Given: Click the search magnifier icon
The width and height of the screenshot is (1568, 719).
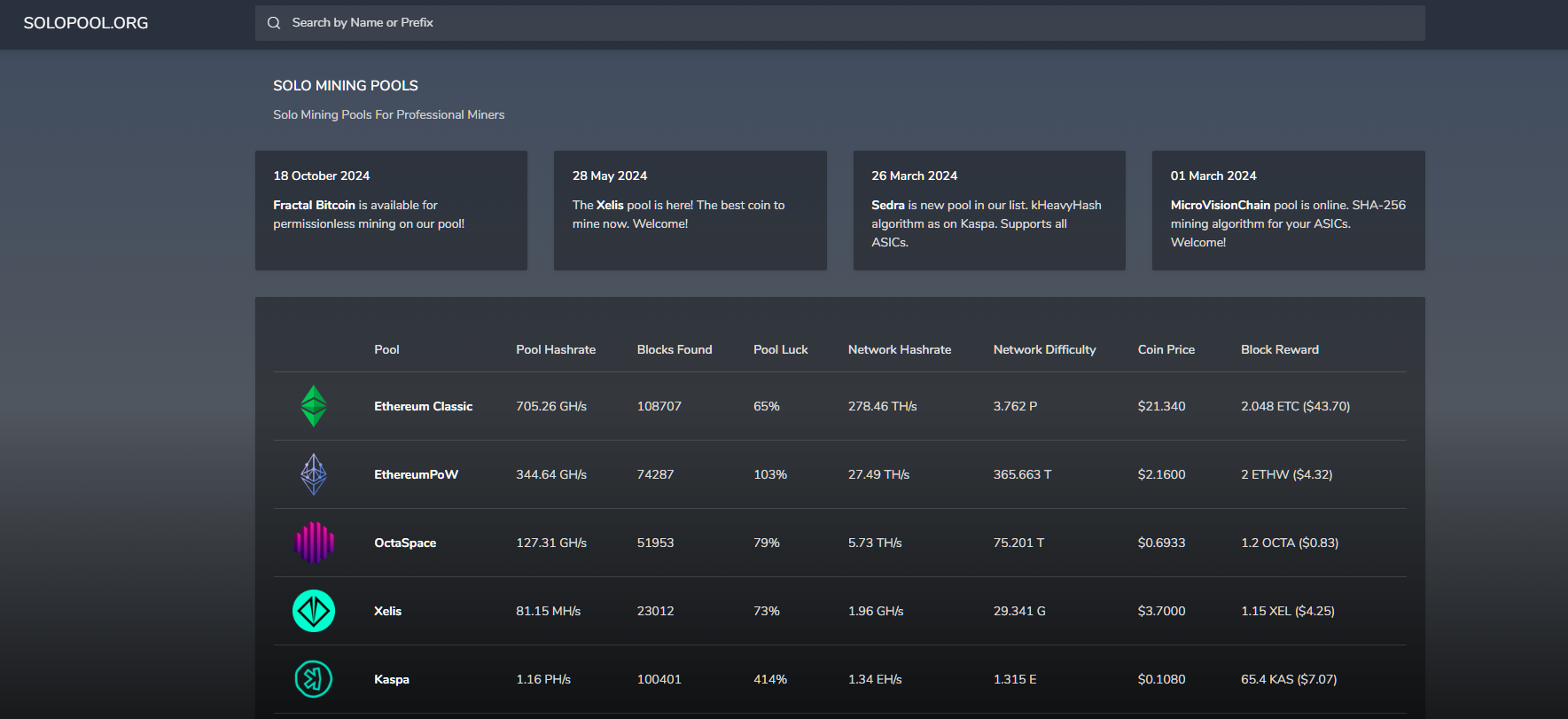Looking at the screenshot, I should click(x=274, y=23).
